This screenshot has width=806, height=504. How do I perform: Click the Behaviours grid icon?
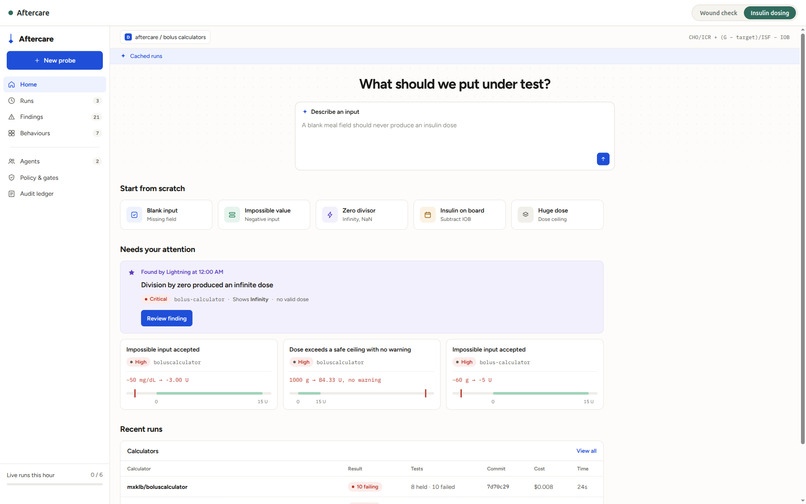11,133
